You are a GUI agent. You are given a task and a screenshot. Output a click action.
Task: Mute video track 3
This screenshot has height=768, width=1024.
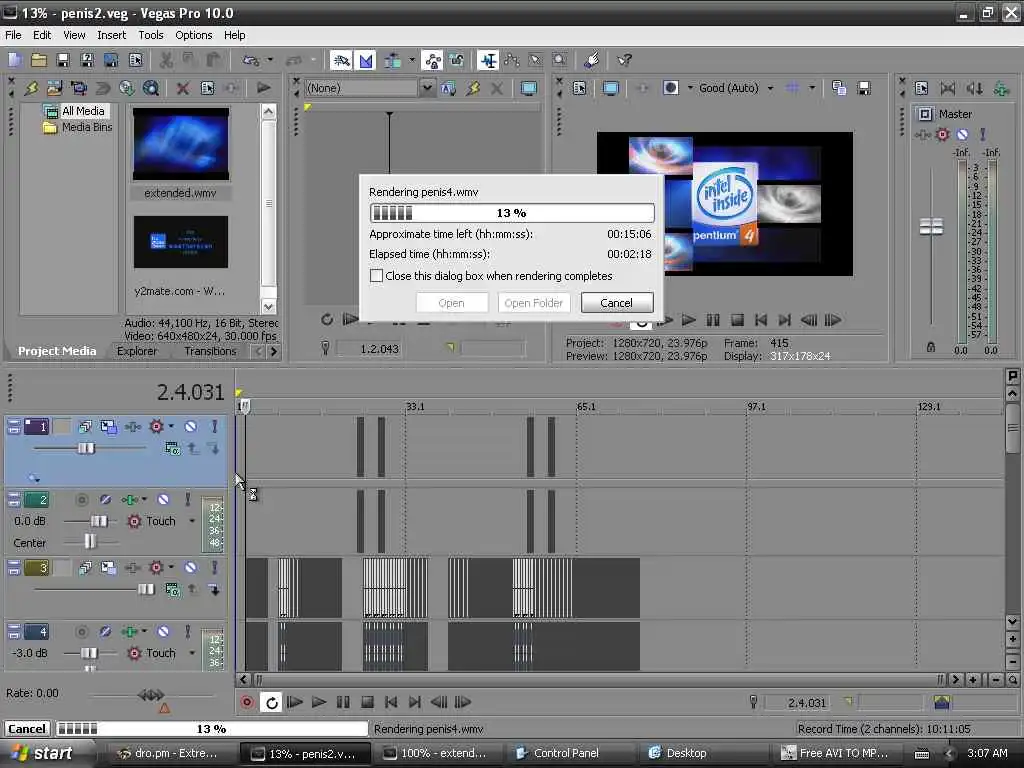[190, 568]
